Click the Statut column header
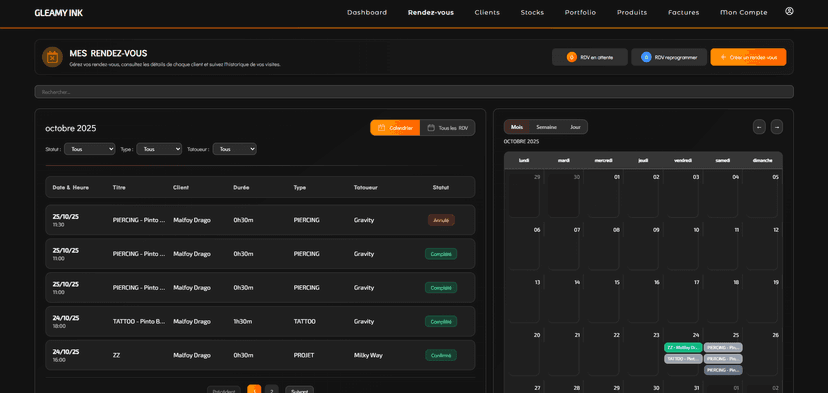This screenshot has width=828, height=393. (x=440, y=188)
